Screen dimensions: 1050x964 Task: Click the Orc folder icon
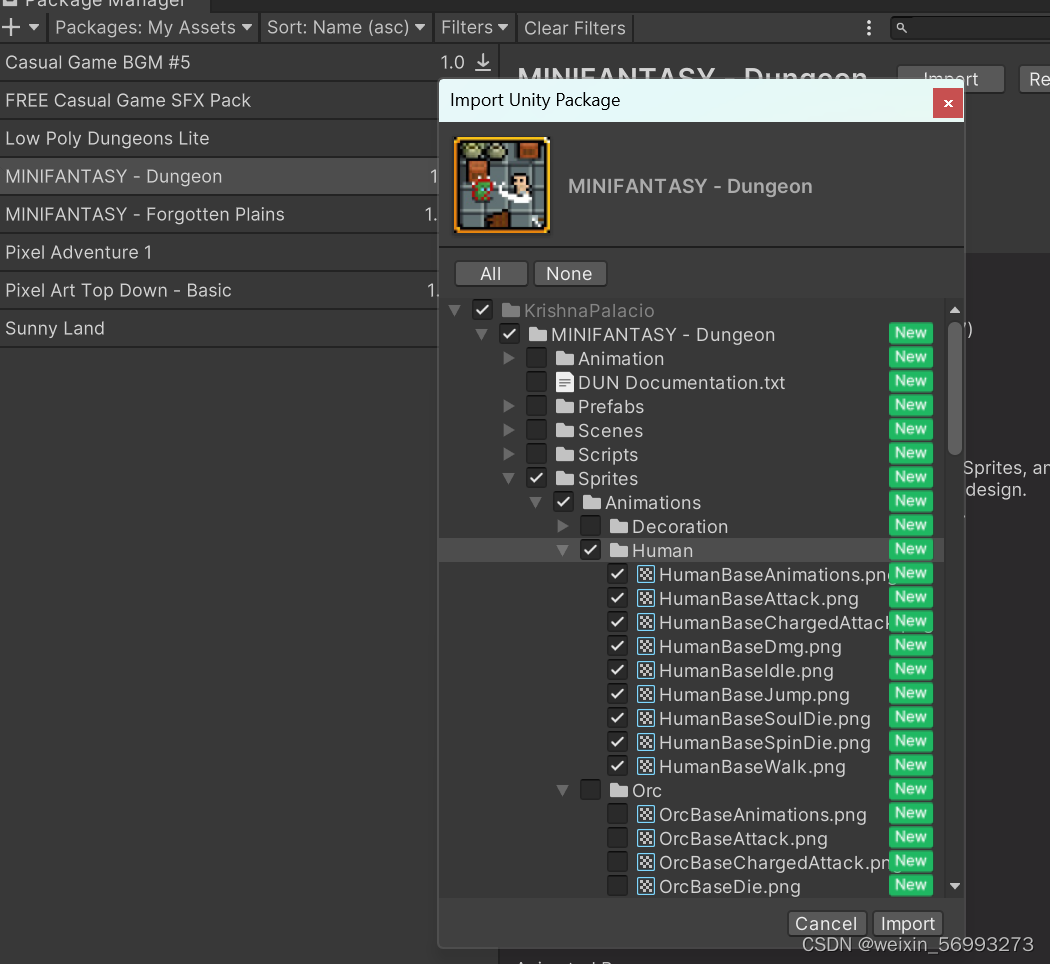[x=619, y=790]
